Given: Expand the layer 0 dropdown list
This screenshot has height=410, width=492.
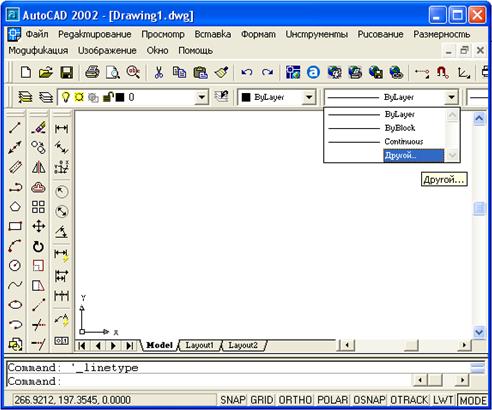Looking at the screenshot, I should point(201,97).
